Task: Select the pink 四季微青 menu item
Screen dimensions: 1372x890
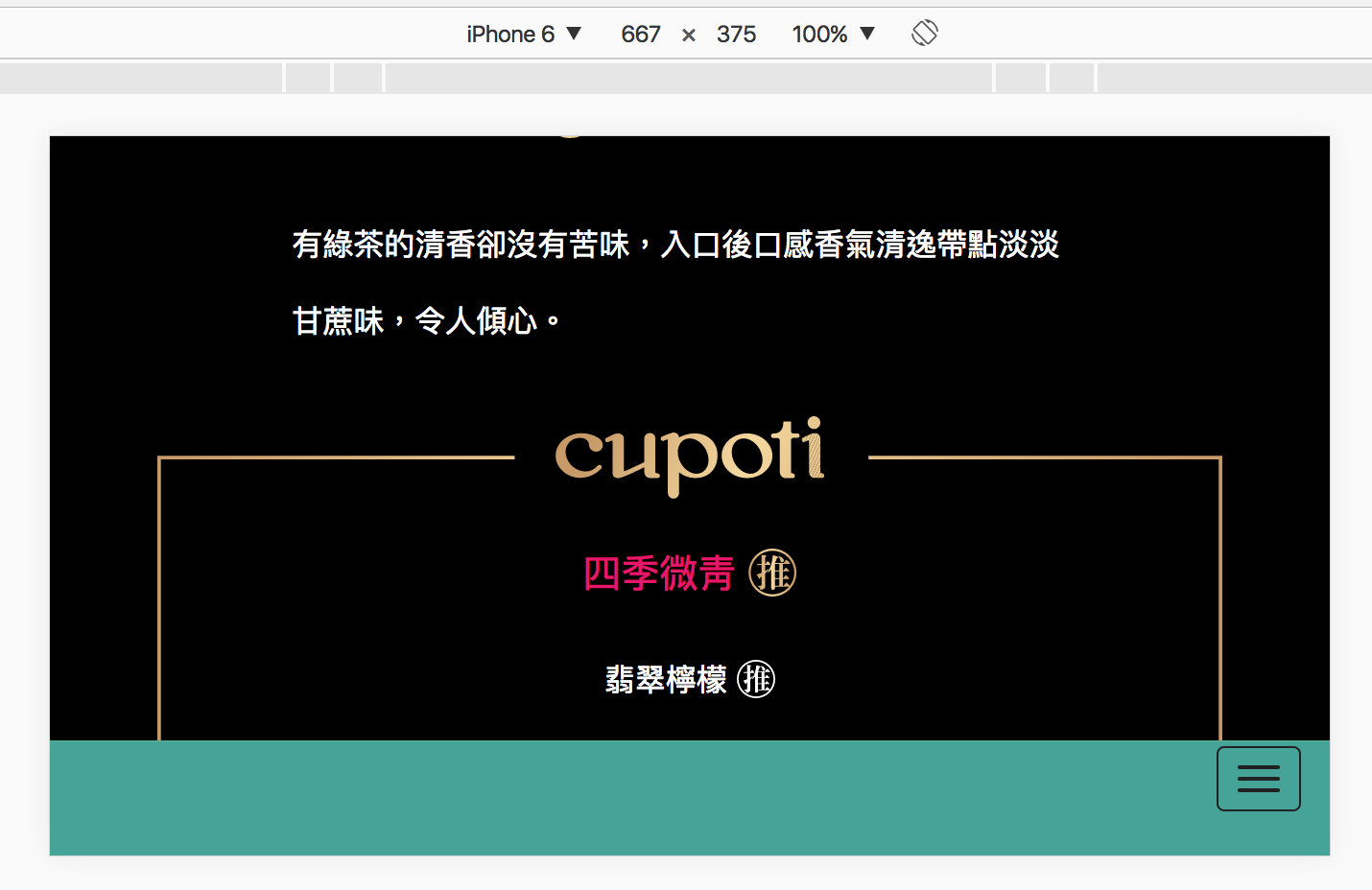Action: [659, 574]
